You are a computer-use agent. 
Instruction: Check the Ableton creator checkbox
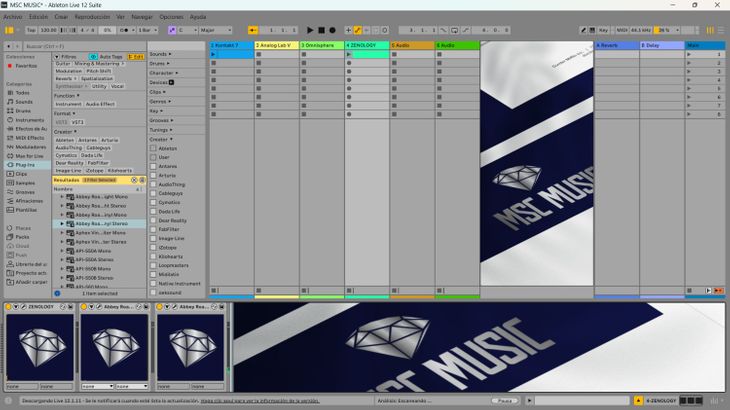153,148
